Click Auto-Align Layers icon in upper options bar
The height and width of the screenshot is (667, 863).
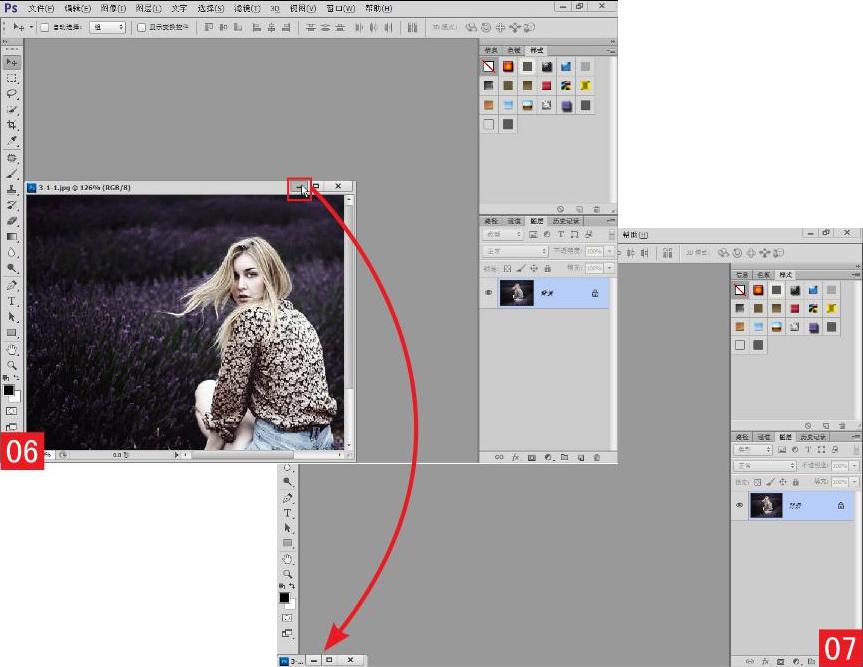(412, 27)
